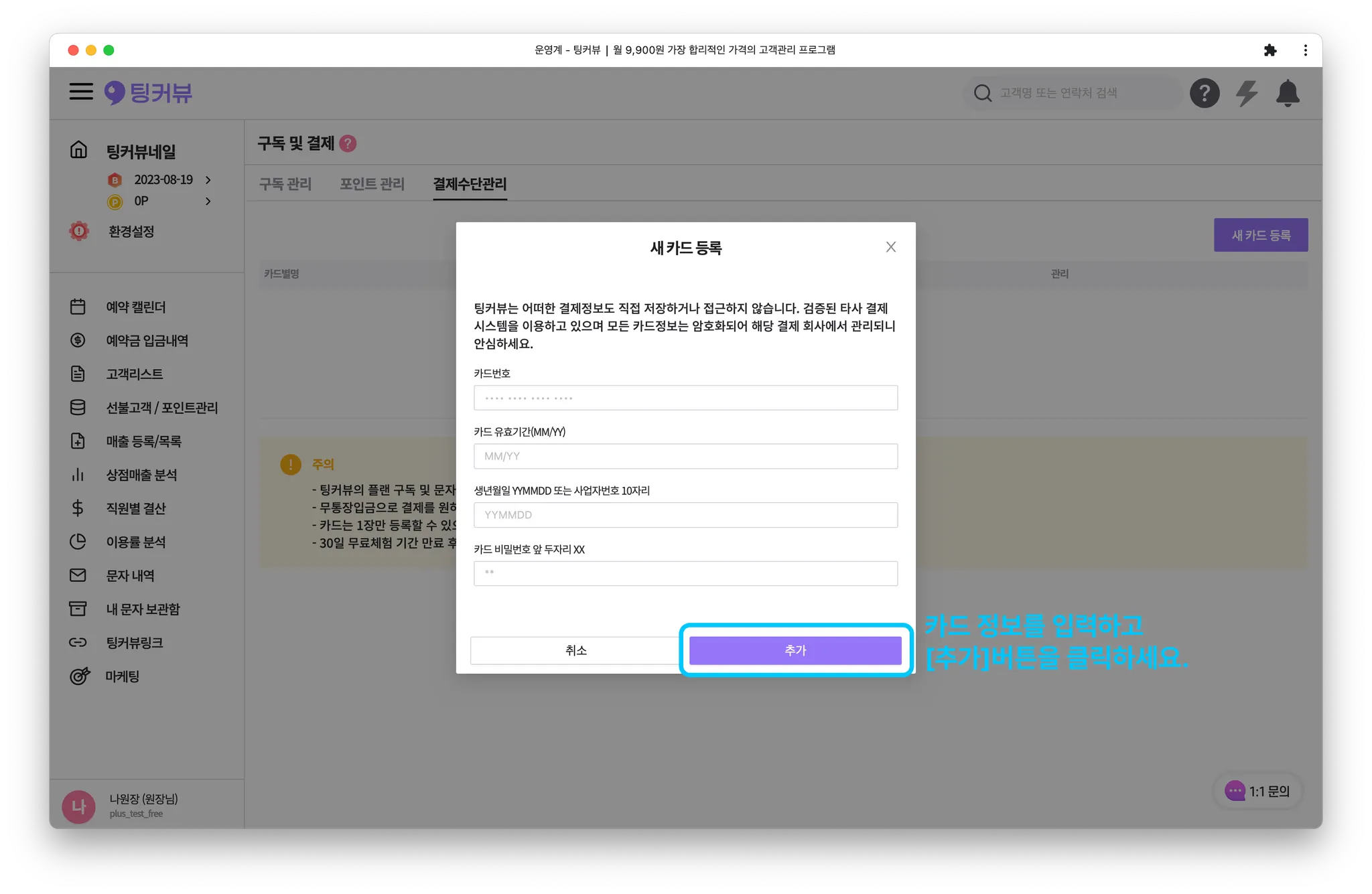1372x894 pixels.
Task: Click the 문자 내역 envelope icon
Action: tap(78, 575)
